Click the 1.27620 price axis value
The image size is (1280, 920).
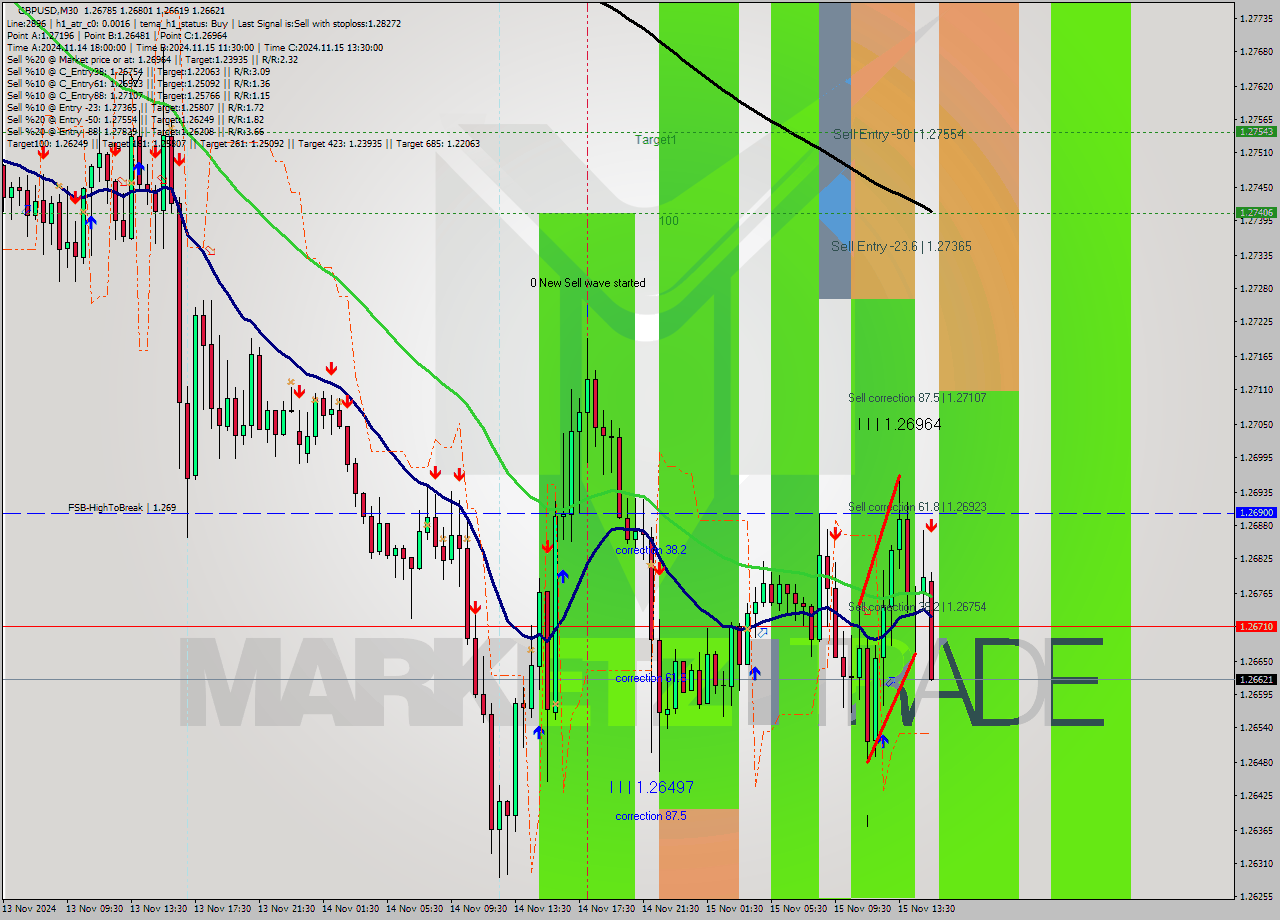tap(1256, 86)
